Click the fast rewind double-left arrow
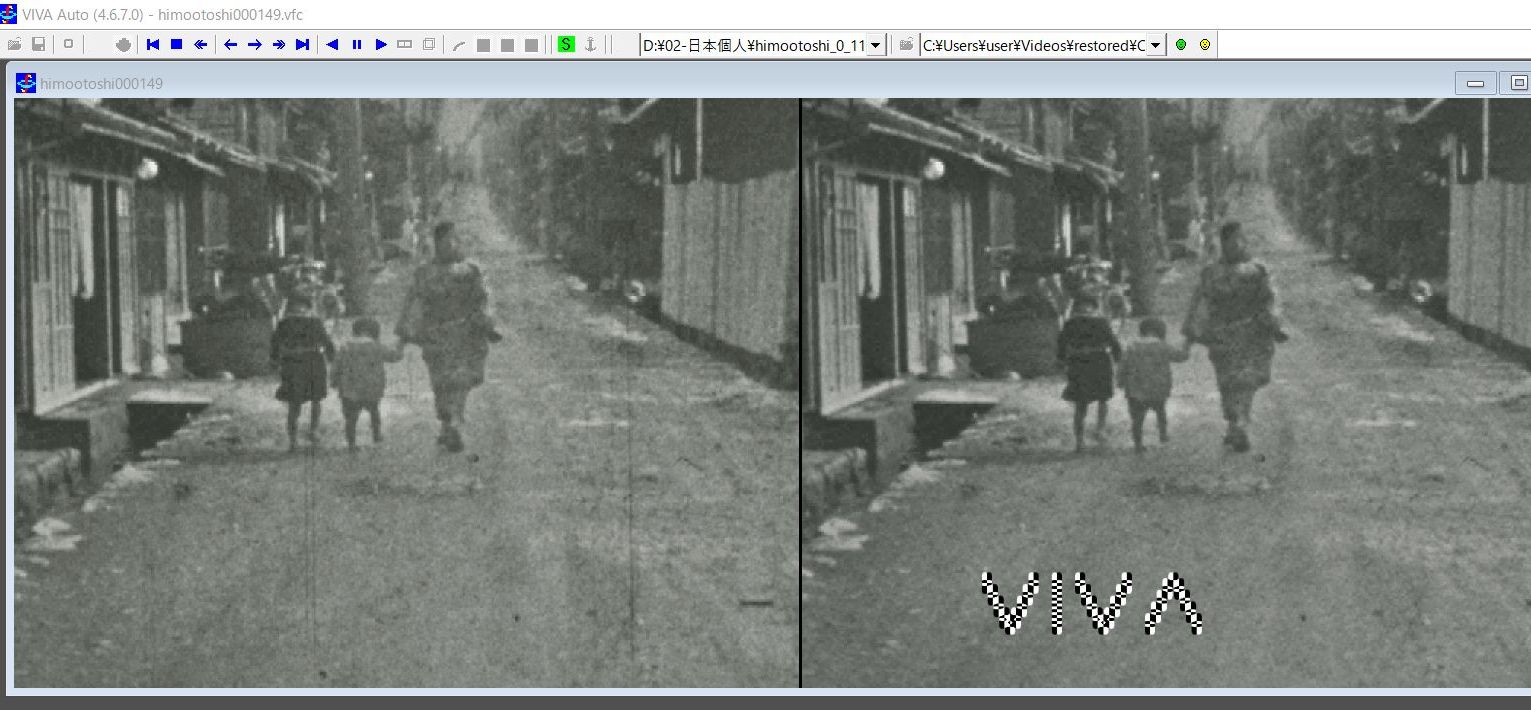The image size is (1531, 710). tap(200, 45)
